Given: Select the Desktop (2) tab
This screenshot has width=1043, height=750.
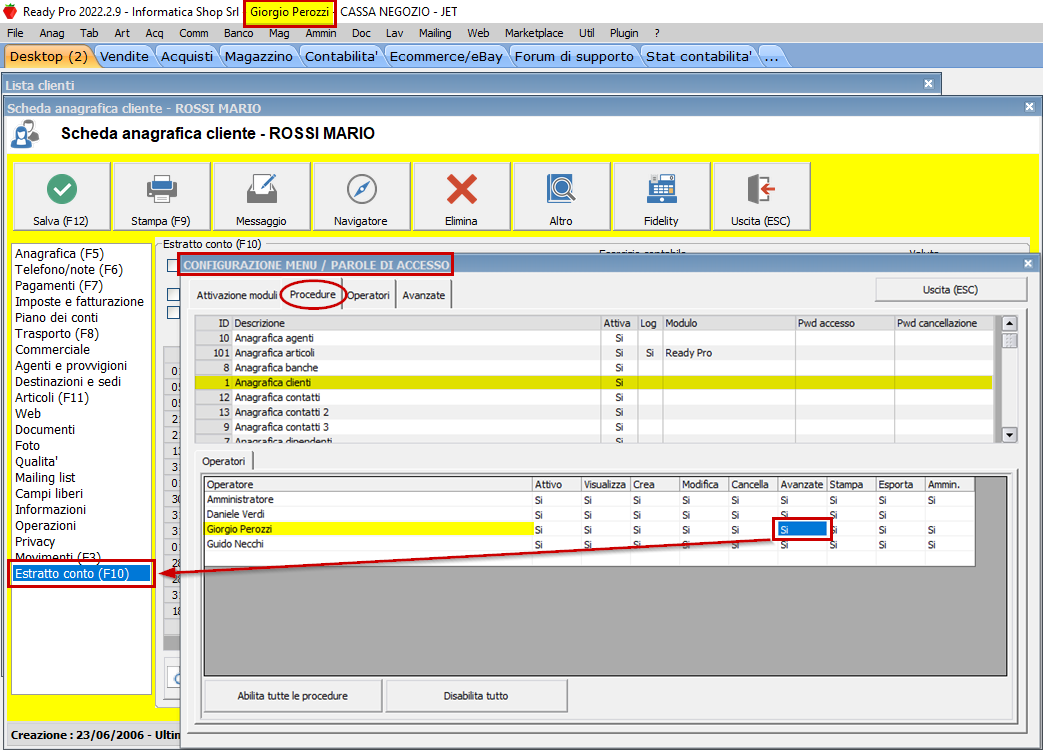Looking at the screenshot, I should [x=49, y=57].
